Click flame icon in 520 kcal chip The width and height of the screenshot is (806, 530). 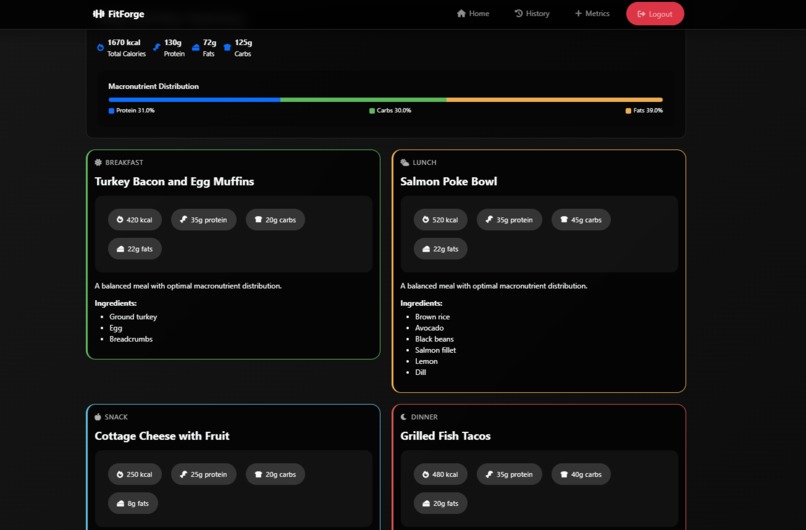pyautogui.click(x=426, y=220)
